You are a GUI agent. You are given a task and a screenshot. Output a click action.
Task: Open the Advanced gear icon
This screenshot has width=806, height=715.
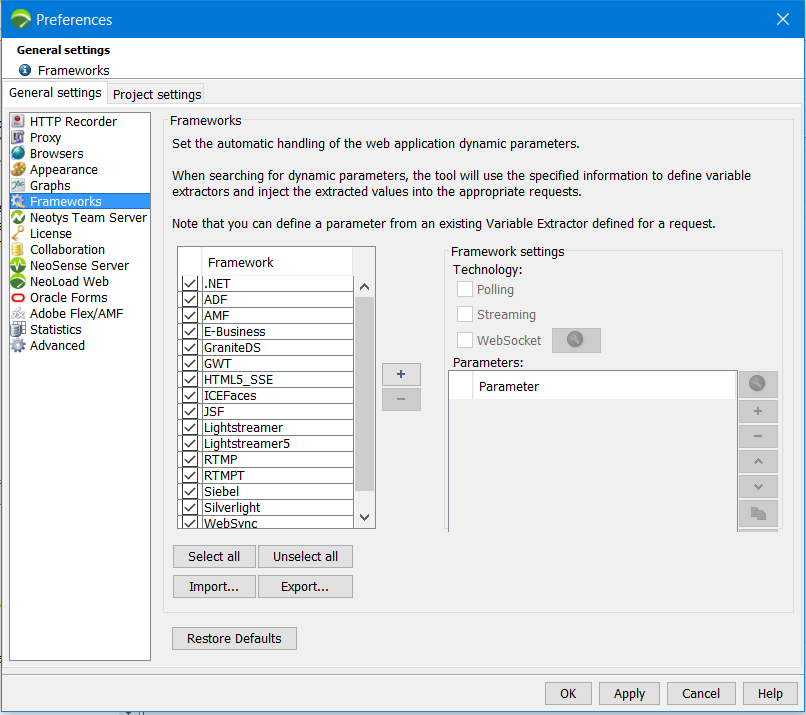(x=18, y=346)
